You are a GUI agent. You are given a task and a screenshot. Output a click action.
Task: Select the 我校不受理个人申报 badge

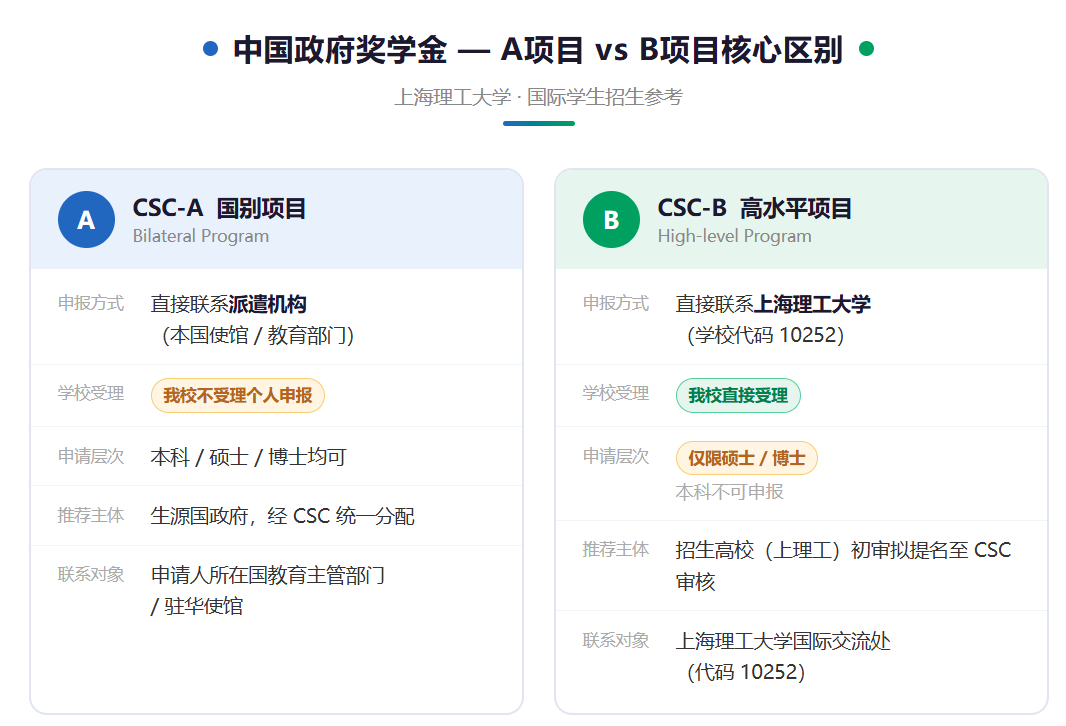pyautogui.click(x=237, y=396)
